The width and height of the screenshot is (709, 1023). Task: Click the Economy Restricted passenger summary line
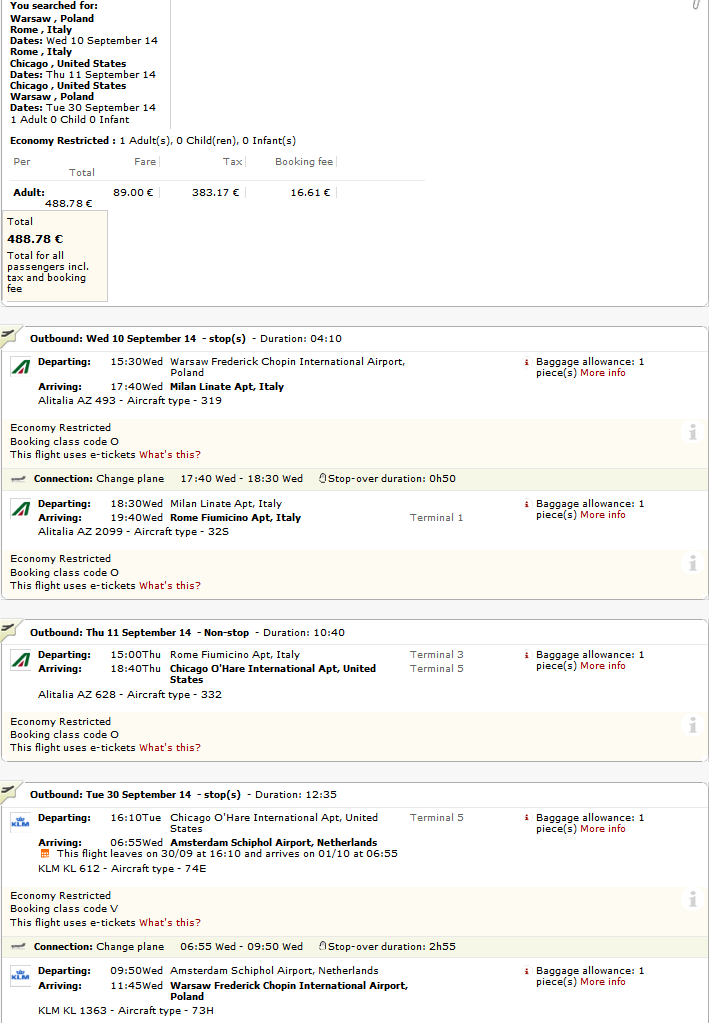pyautogui.click(x=153, y=141)
